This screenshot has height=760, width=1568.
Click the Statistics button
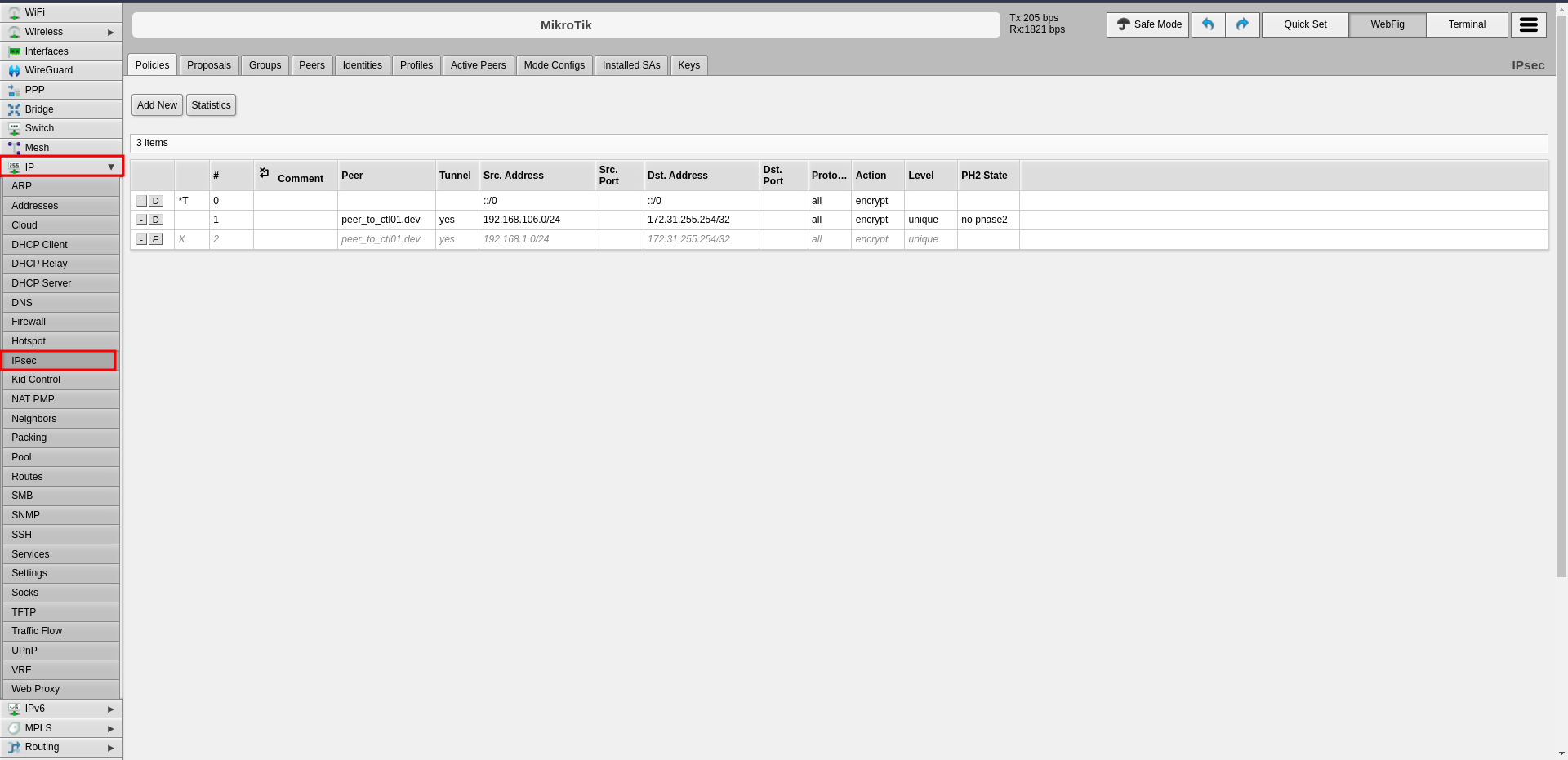click(211, 105)
